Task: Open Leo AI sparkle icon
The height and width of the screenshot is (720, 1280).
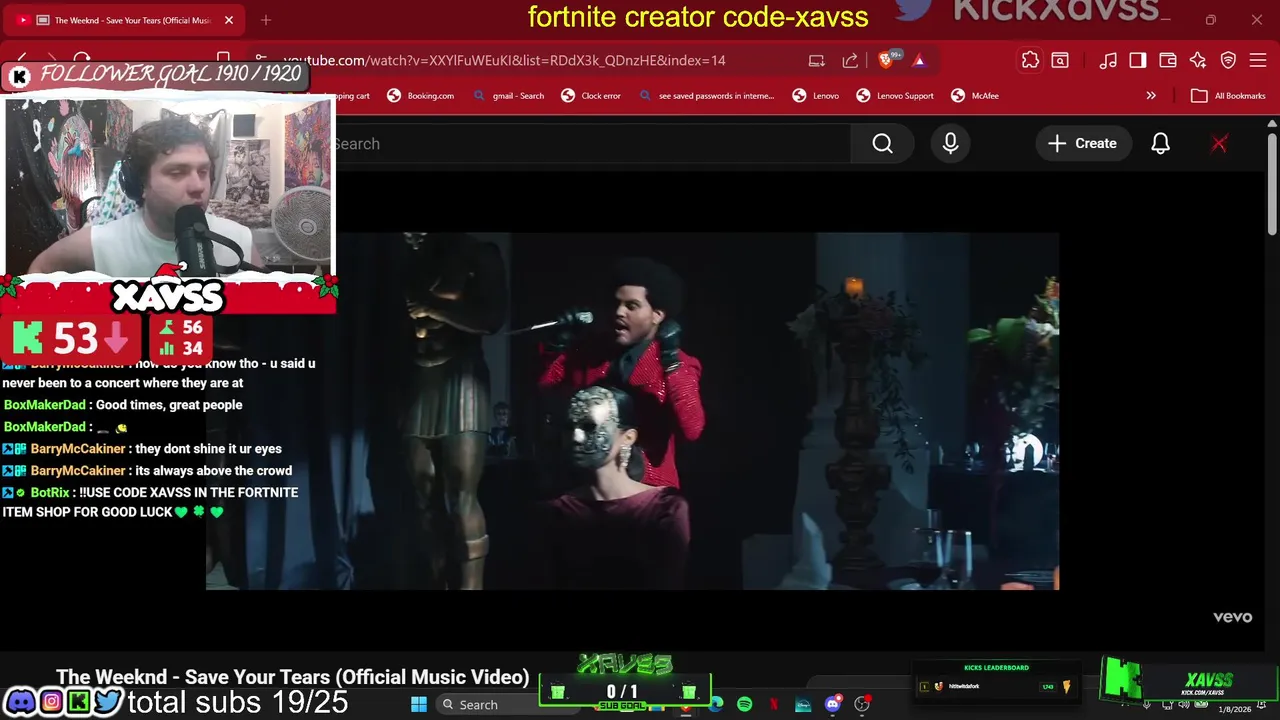Action: tap(1198, 60)
